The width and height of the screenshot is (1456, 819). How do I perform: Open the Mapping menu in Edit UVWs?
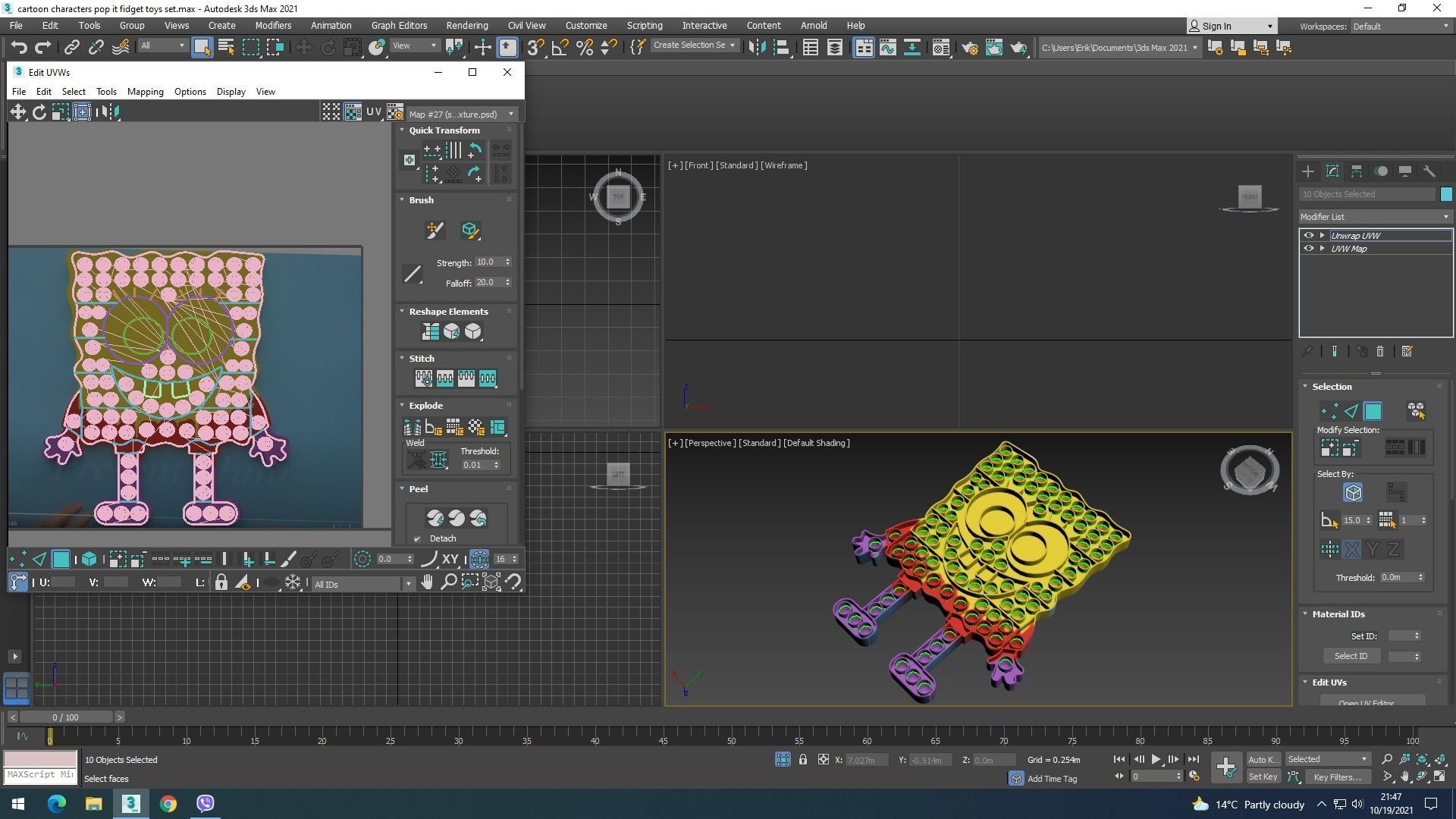click(145, 92)
